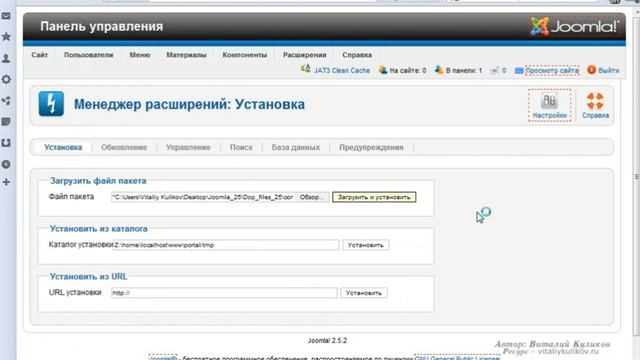Click the Обзор... browse button
640x360 pixels.
pyautogui.click(x=312, y=197)
